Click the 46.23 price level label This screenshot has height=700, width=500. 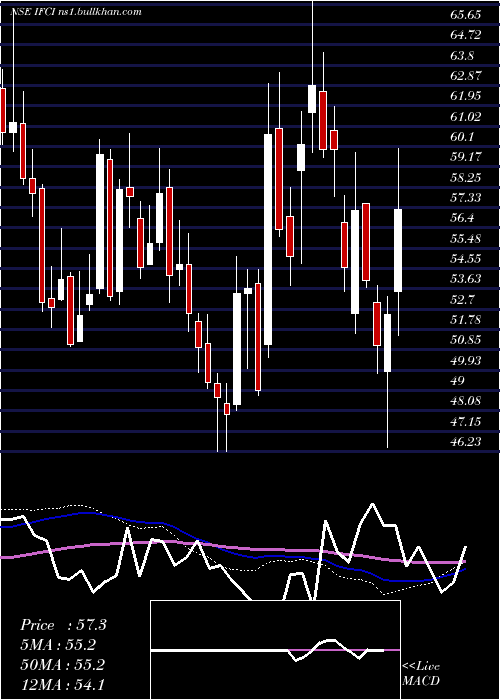(x=466, y=442)
